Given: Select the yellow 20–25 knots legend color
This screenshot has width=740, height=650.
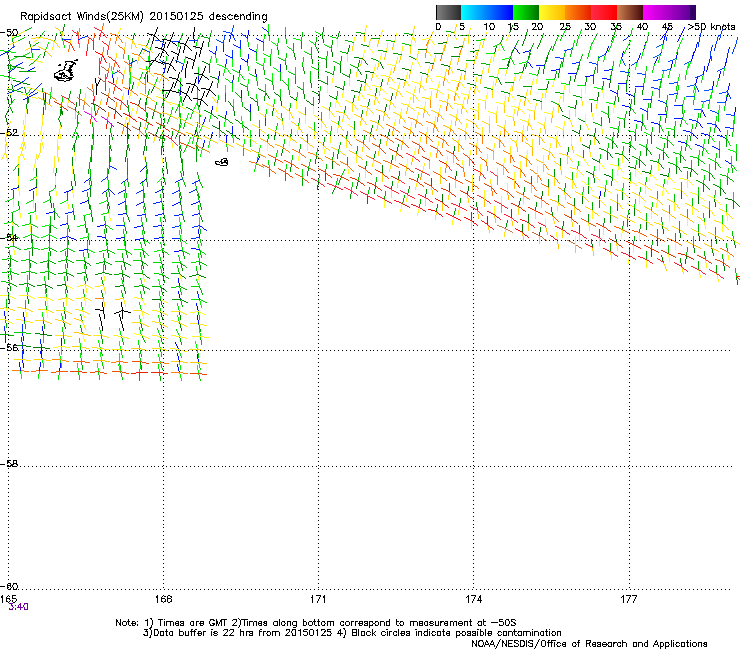Looking at the screenshot, I should coord(552,12).
